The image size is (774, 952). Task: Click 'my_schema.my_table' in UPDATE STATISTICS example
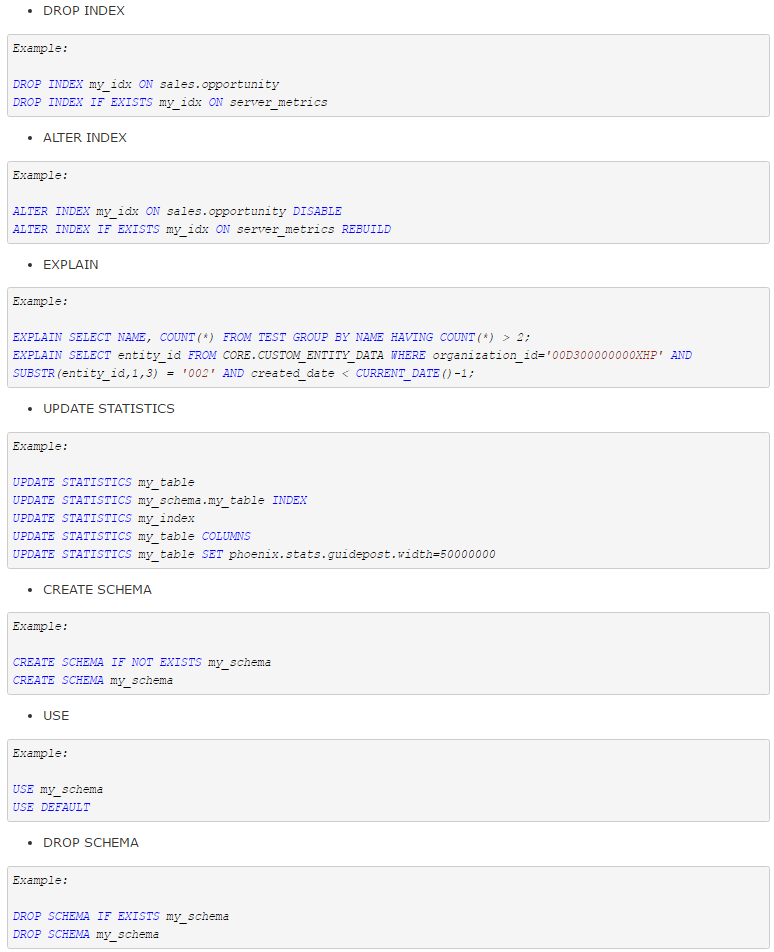(201, 500)
